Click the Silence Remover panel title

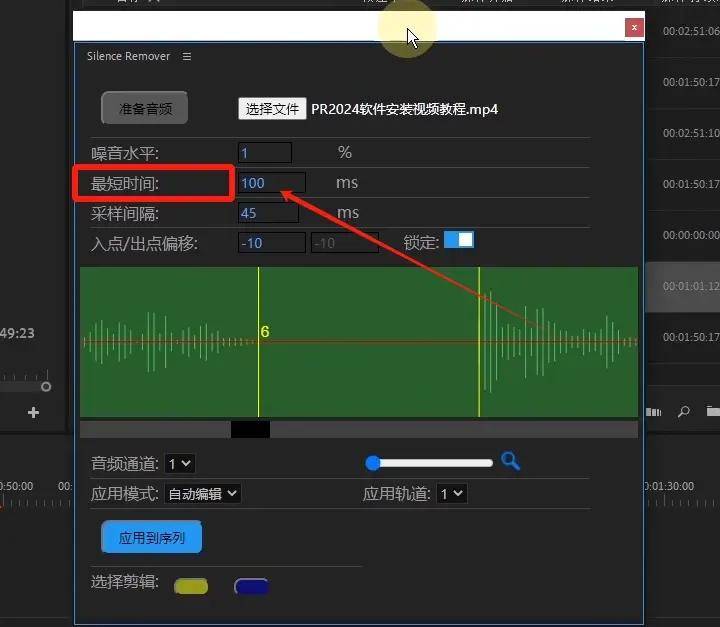[x=128, y=56]
